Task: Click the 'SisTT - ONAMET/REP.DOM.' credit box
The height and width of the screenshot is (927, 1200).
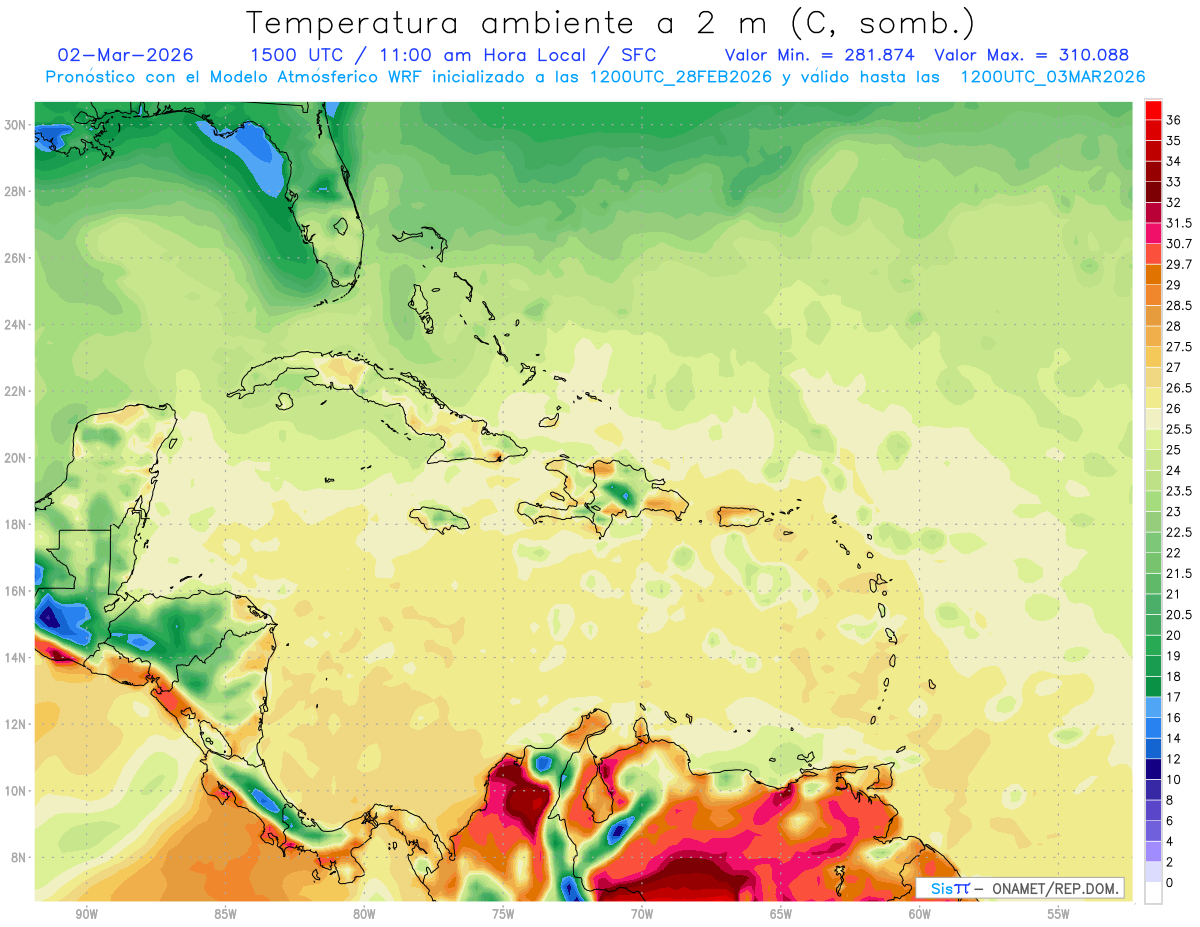Action: click(x=1020, y=888)
